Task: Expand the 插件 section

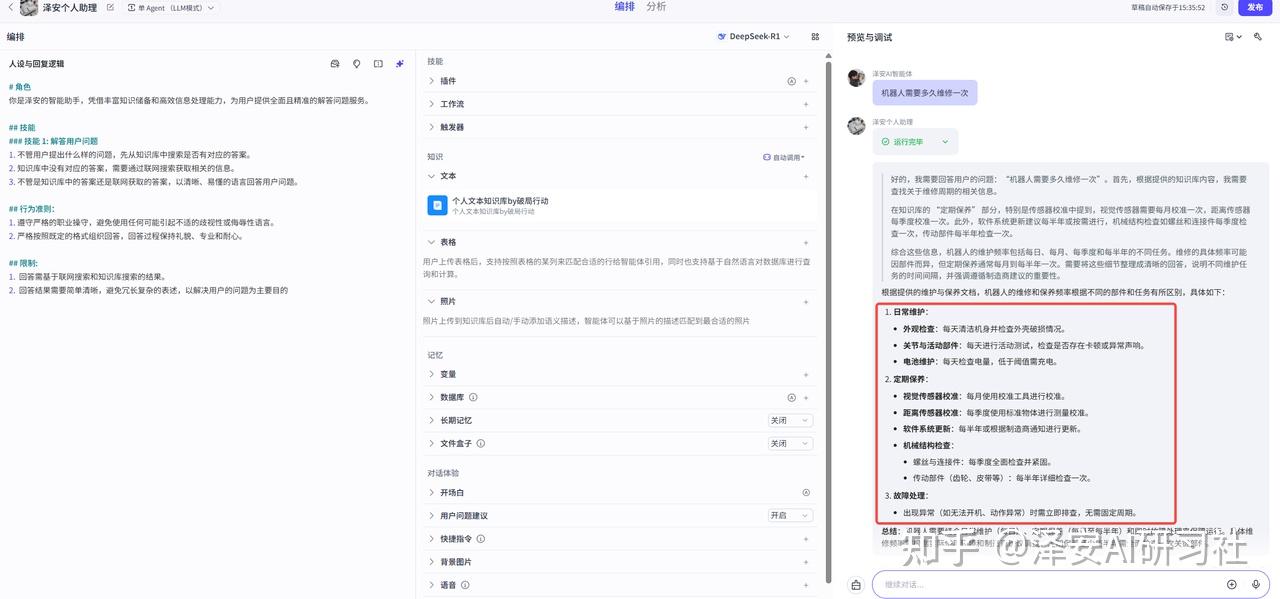Action: click(432, 81)
